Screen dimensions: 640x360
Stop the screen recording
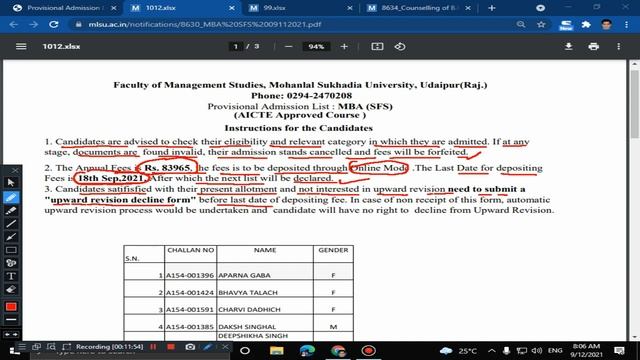[x=171, y=347]
